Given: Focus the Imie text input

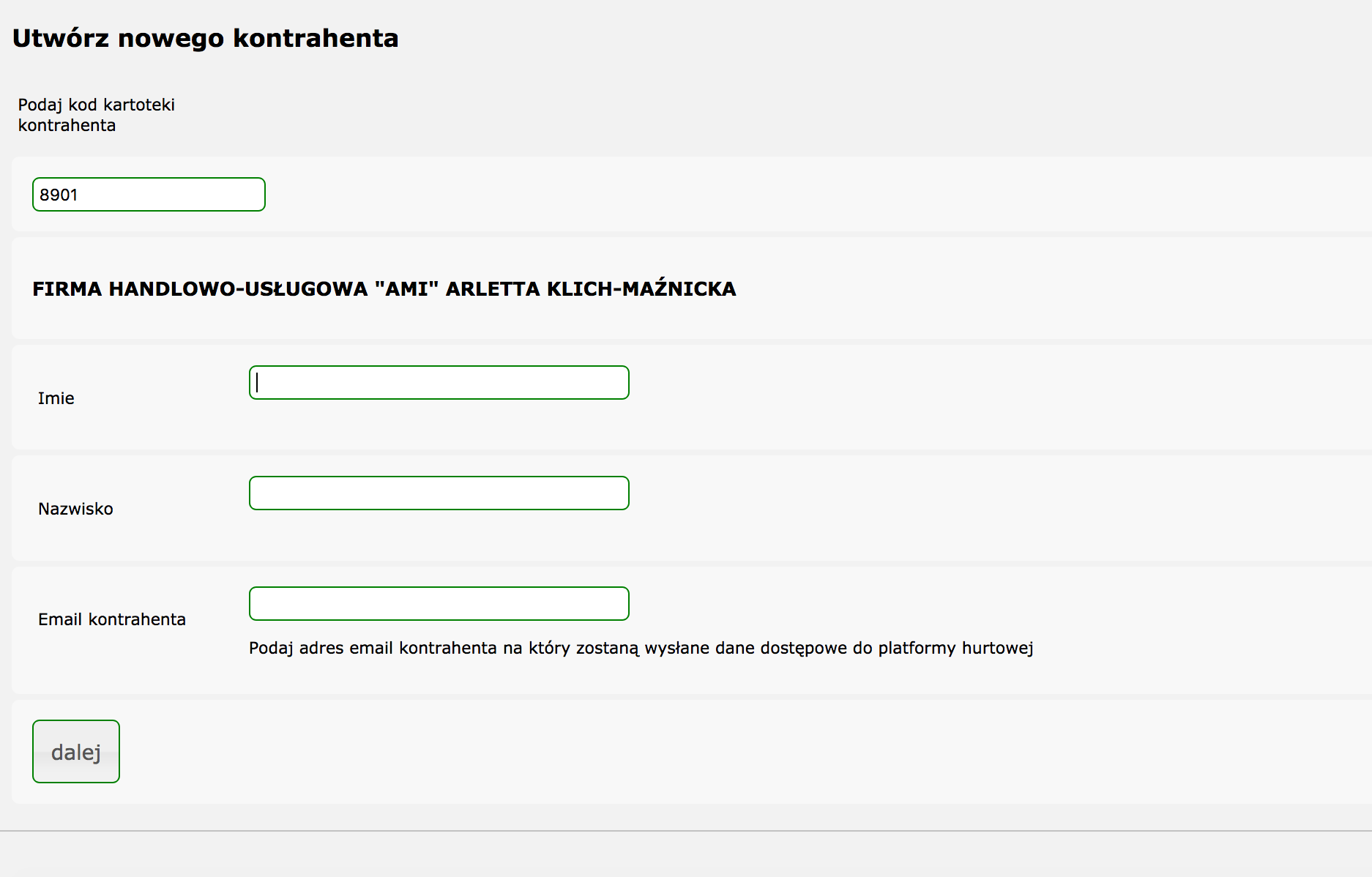Looking at the screenshot, I should click(x=439, y=383).
